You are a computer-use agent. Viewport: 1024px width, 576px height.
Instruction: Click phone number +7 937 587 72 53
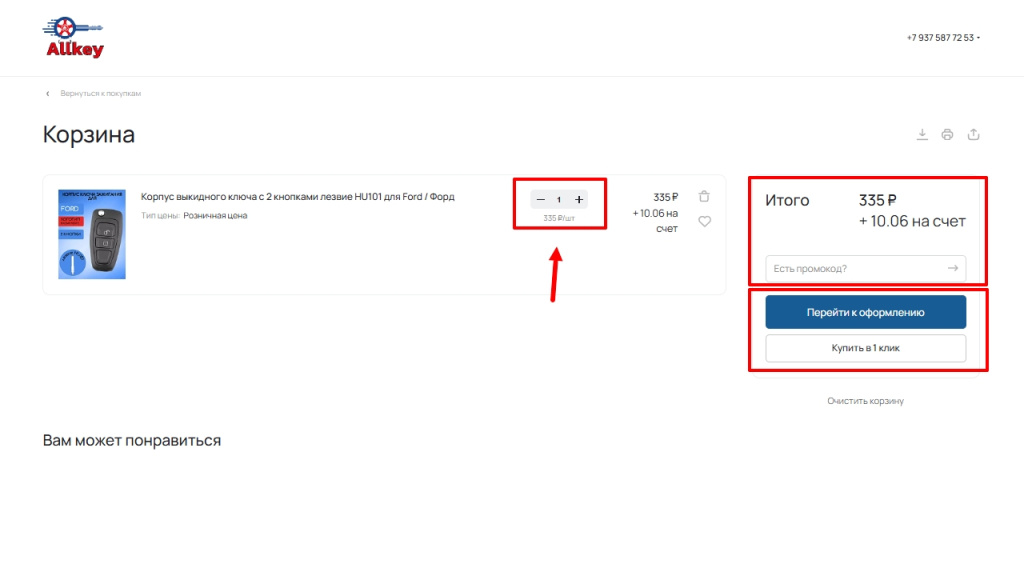(x=939, y=38)
